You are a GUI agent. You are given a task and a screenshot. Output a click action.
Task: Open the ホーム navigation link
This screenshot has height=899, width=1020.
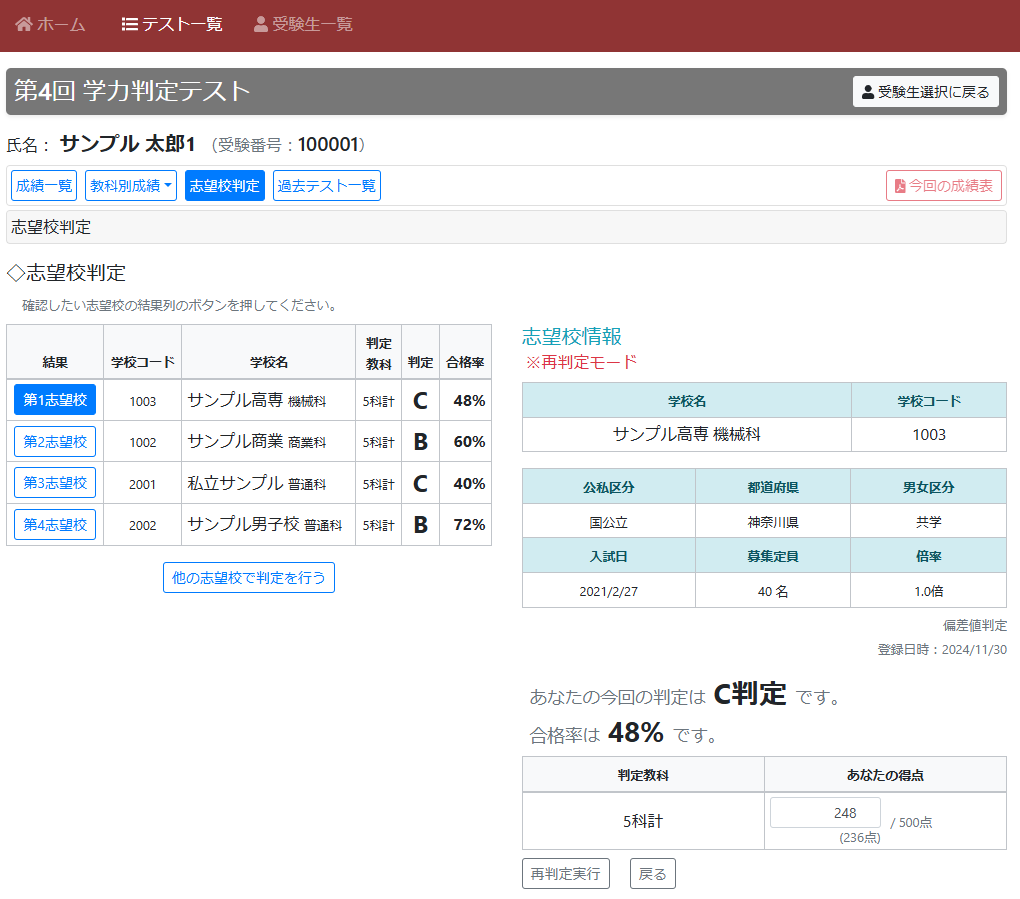(51, 24)
